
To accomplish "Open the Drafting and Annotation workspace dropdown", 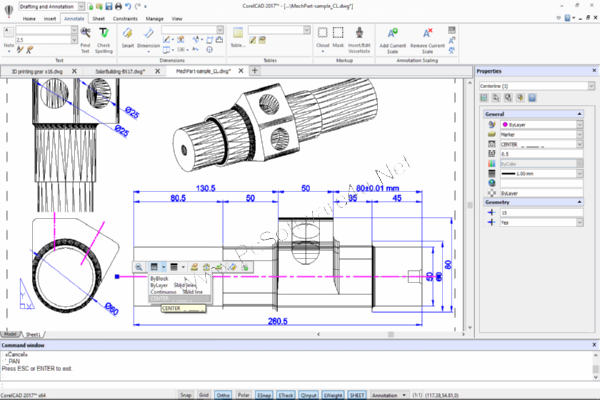I will click(81, 7).
